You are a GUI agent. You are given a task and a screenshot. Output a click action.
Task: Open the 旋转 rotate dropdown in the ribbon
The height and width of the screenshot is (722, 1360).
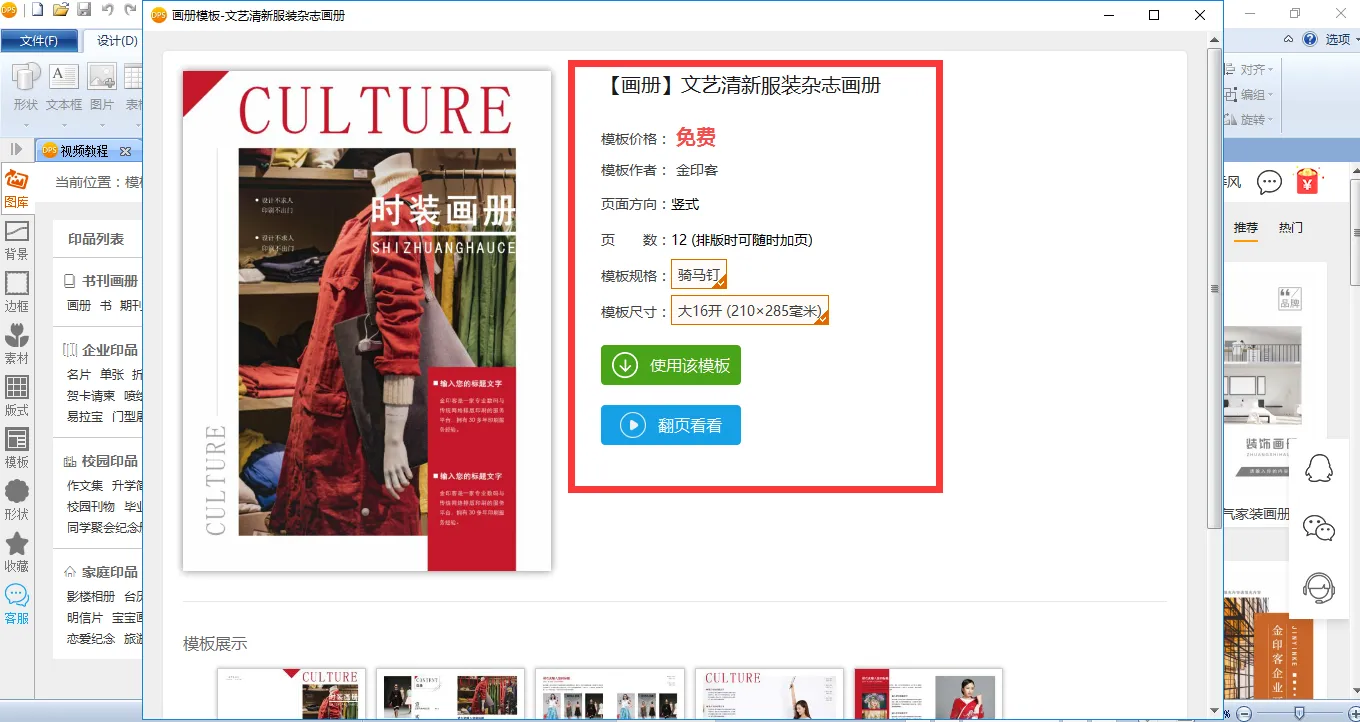(1249, 120)
